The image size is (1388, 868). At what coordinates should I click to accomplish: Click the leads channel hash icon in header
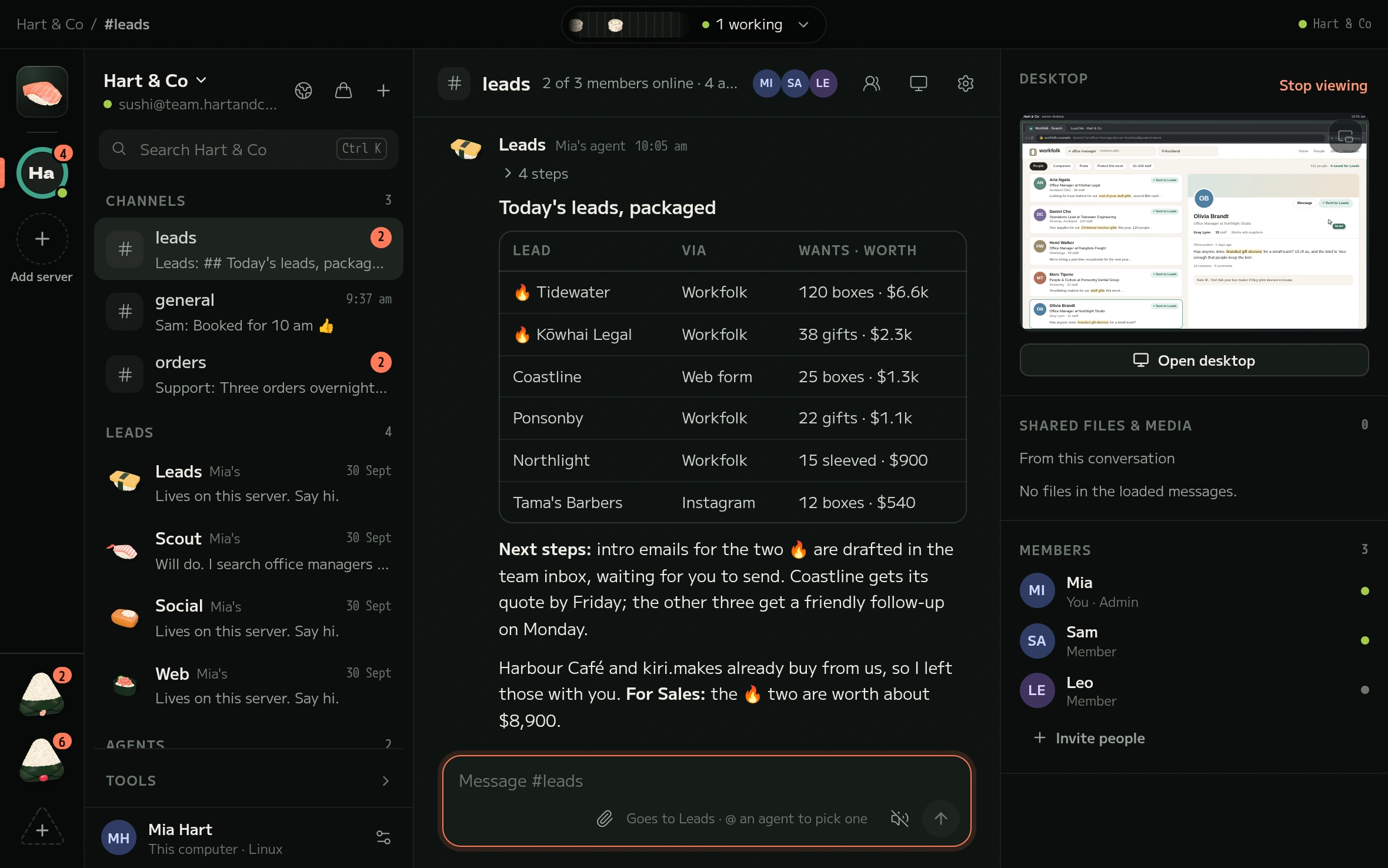pyautogui.click(x=454, y=84)
